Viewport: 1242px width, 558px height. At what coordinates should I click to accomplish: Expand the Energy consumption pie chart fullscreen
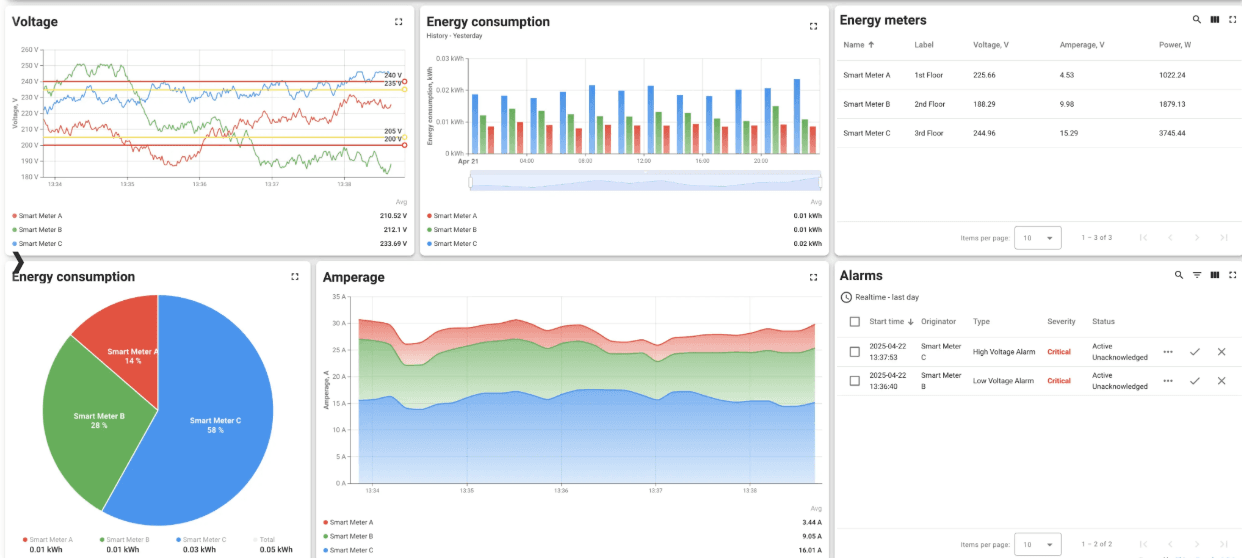click(x=295, y=277)
